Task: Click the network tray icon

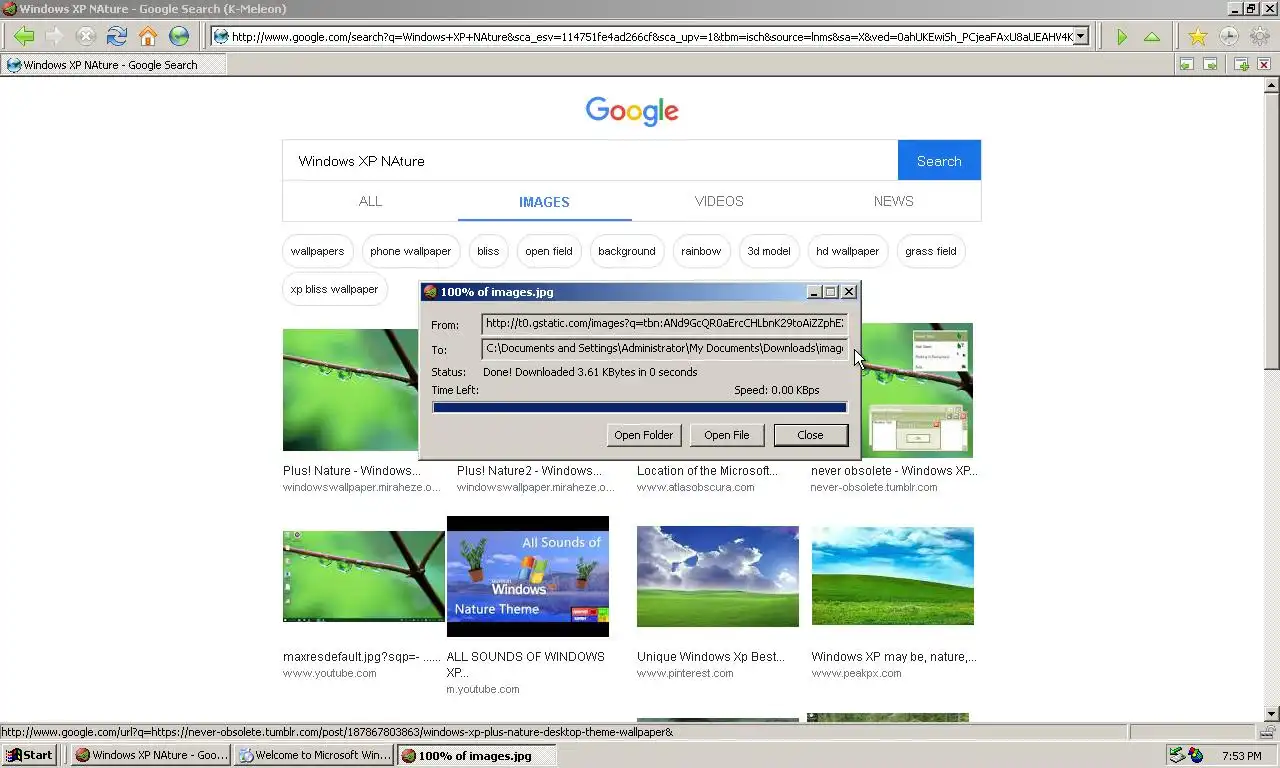Action: [x=1177, y=755]
